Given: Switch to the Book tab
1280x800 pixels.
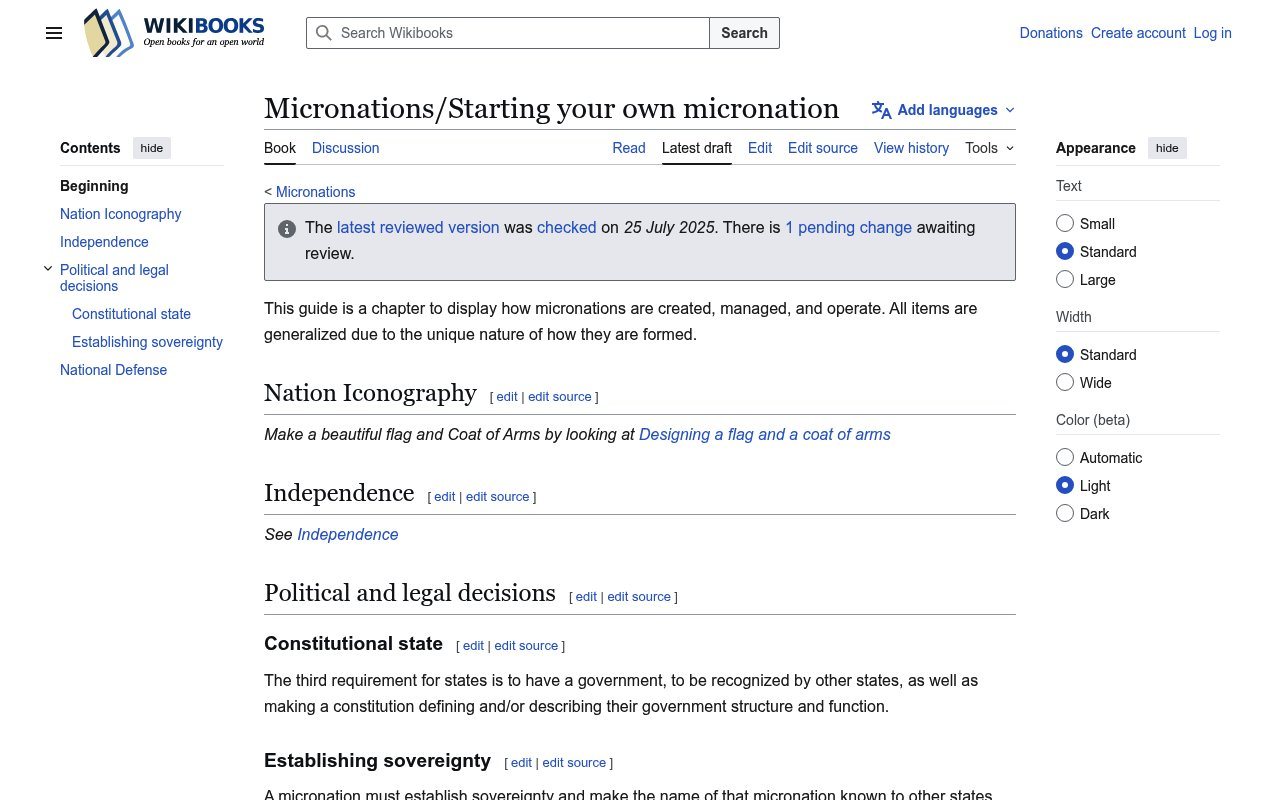Looking at the screenshot, I should 280,148.
